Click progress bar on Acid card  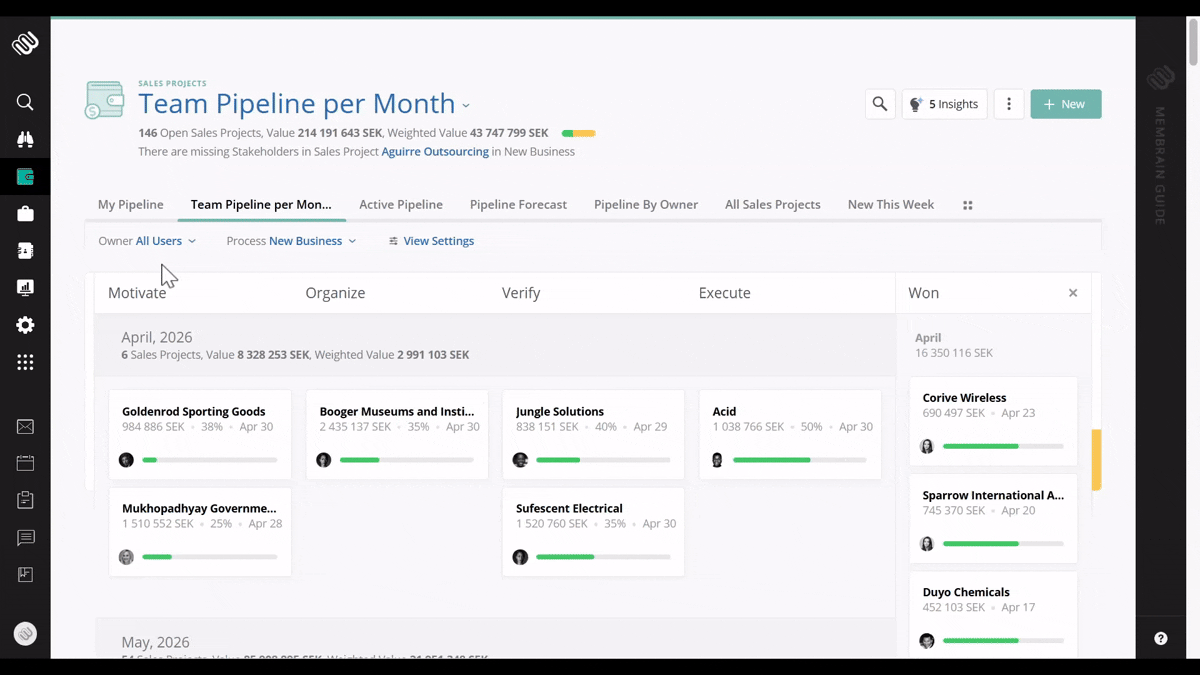[800, 460]
